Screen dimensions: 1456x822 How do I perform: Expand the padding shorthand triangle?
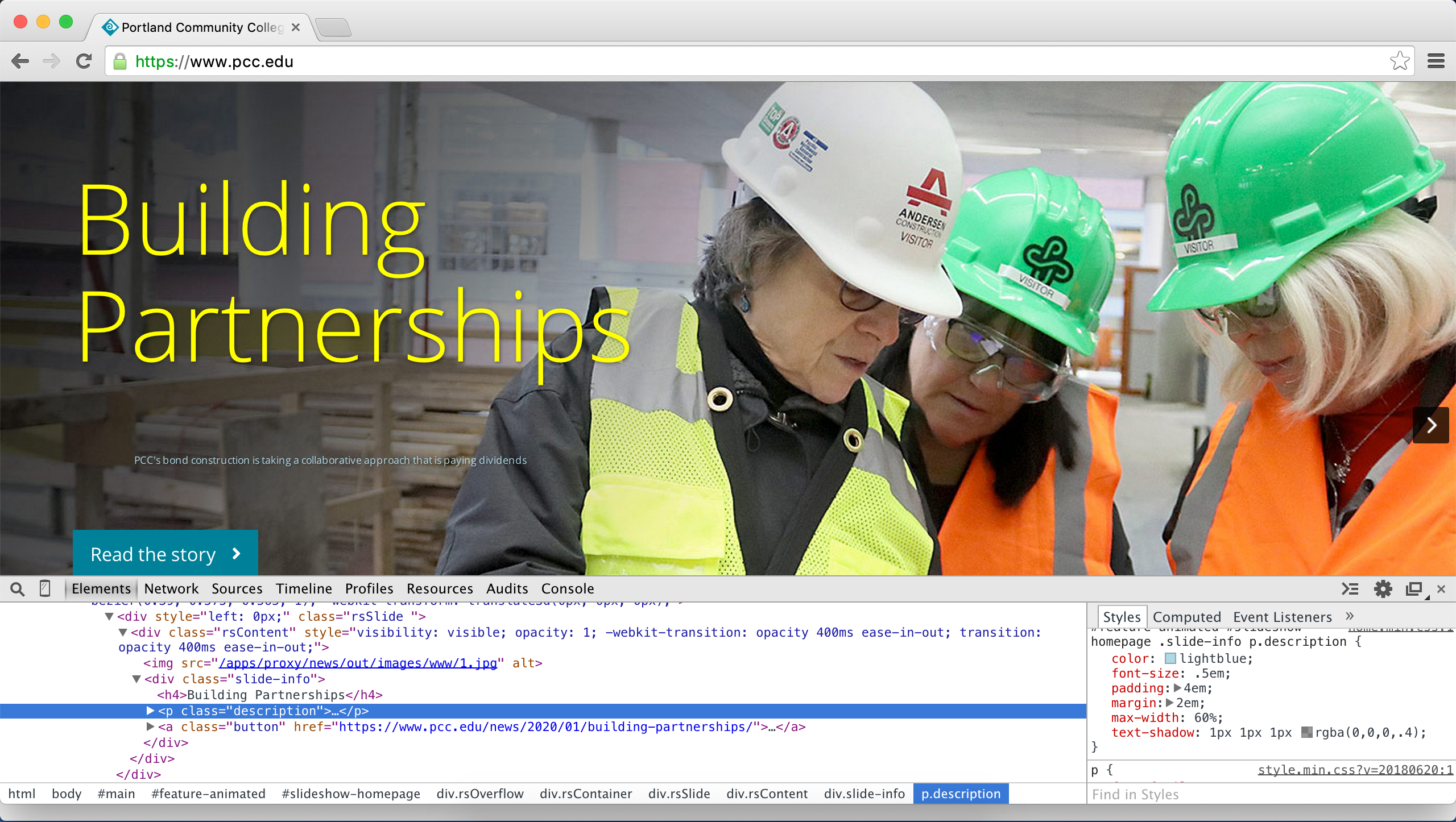coord(1177,688)
